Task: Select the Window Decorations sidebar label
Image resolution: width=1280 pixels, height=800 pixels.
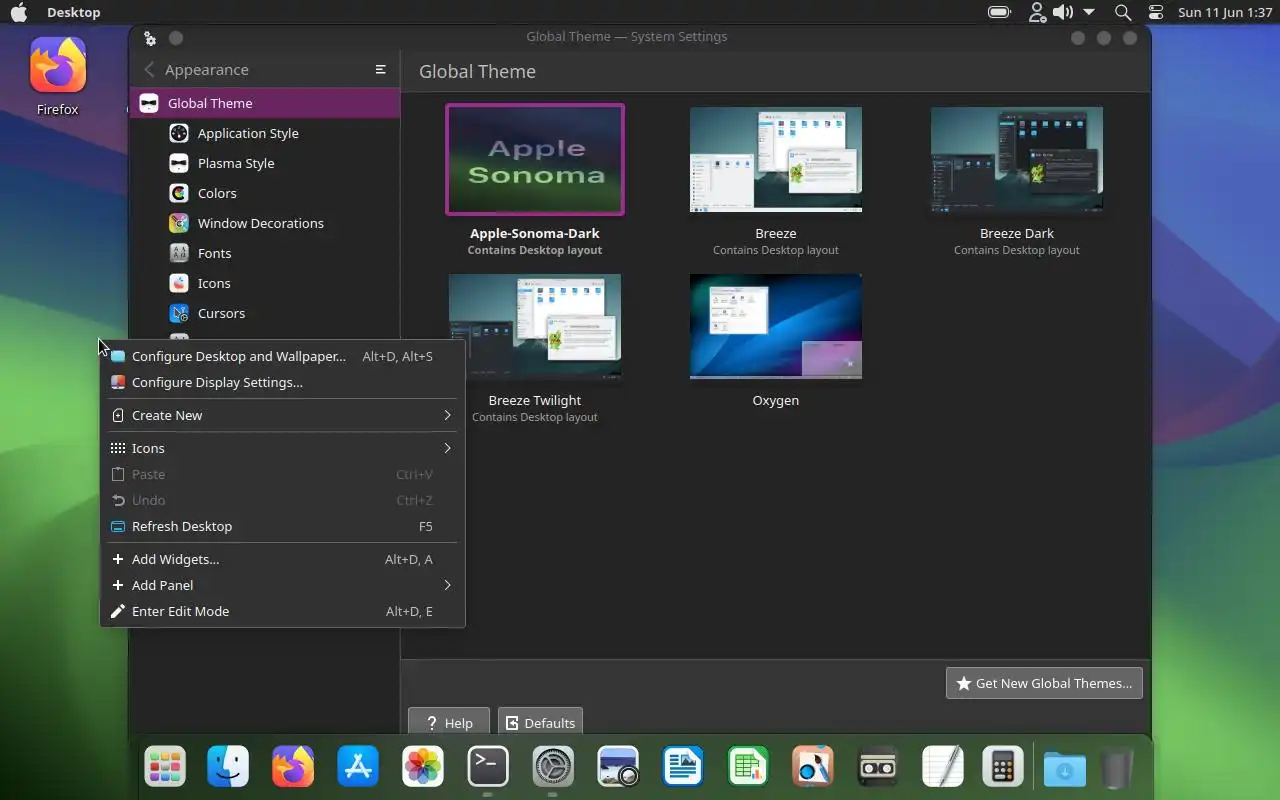Action: [261, 223]
